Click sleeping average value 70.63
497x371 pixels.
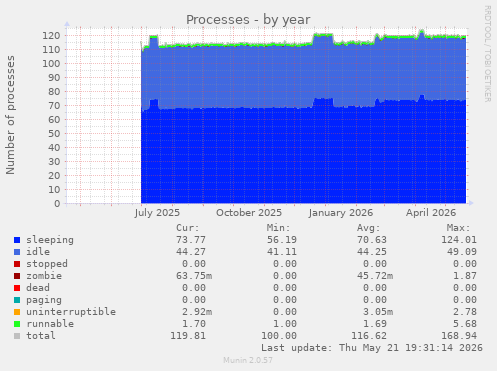click(x=372, y=240)
